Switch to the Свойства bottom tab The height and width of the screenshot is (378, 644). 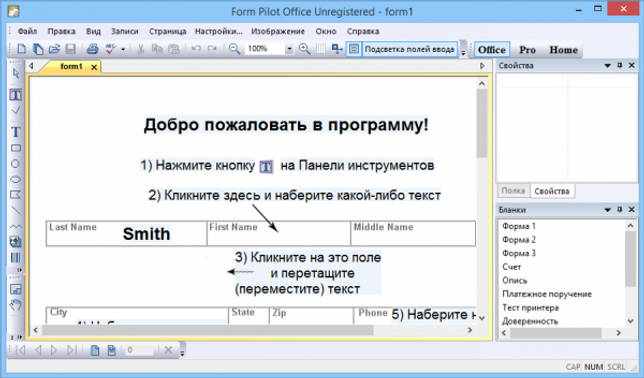pos(552,191)
